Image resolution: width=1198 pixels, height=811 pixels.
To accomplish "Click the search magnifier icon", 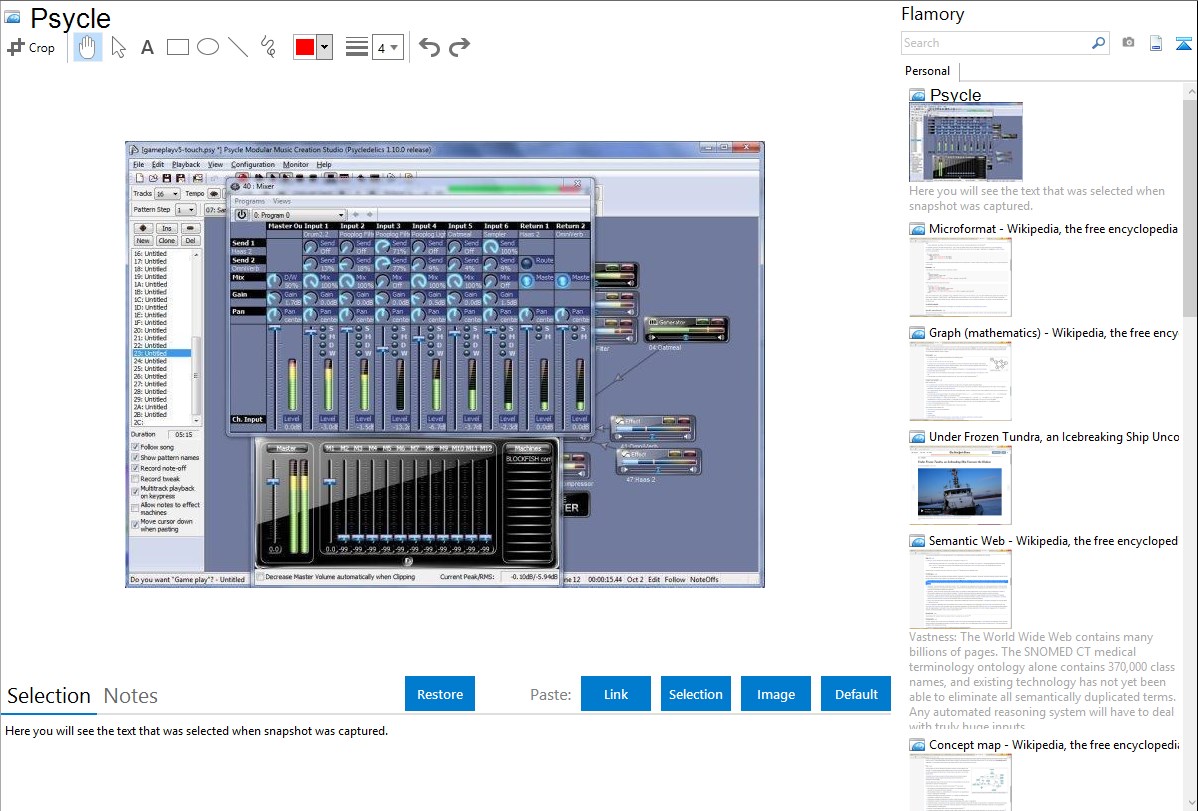I will point(1099,43).
